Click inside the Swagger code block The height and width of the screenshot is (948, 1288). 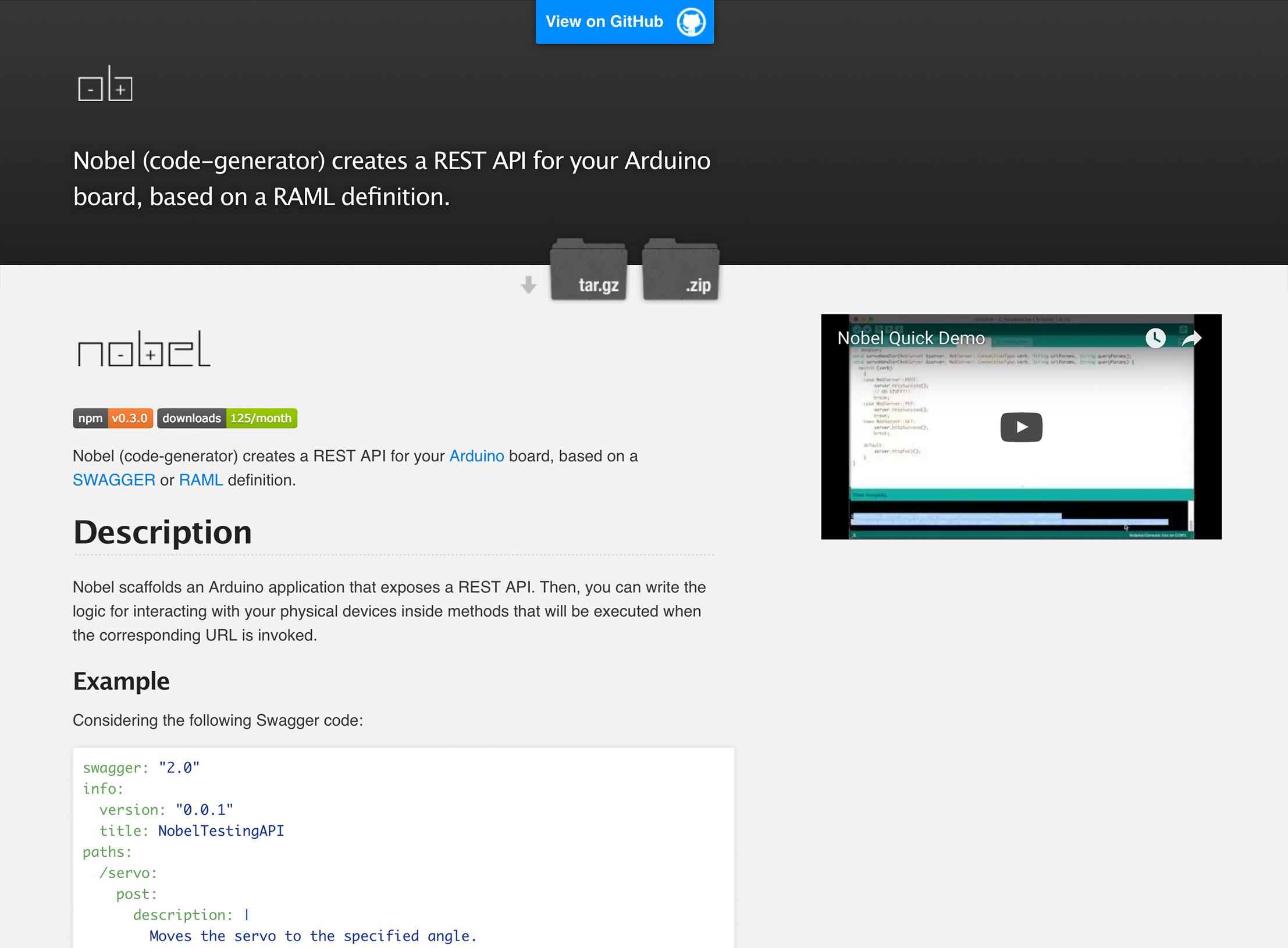pos(403,847)
